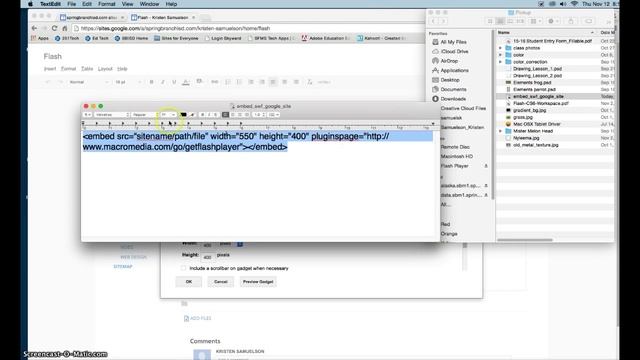The width and height of the screenshot is (640, 360).
Task: Open the 16 pt font size dropdown in Sites editor
Action: pyautogui.click(x=128, y=82)
